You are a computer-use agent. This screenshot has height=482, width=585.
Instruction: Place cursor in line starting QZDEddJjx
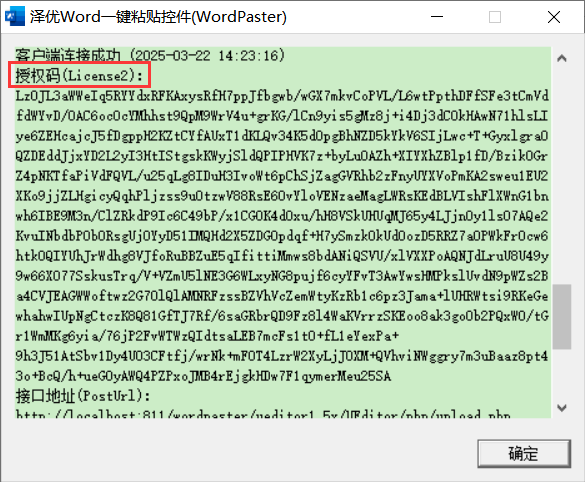[282, 156]
